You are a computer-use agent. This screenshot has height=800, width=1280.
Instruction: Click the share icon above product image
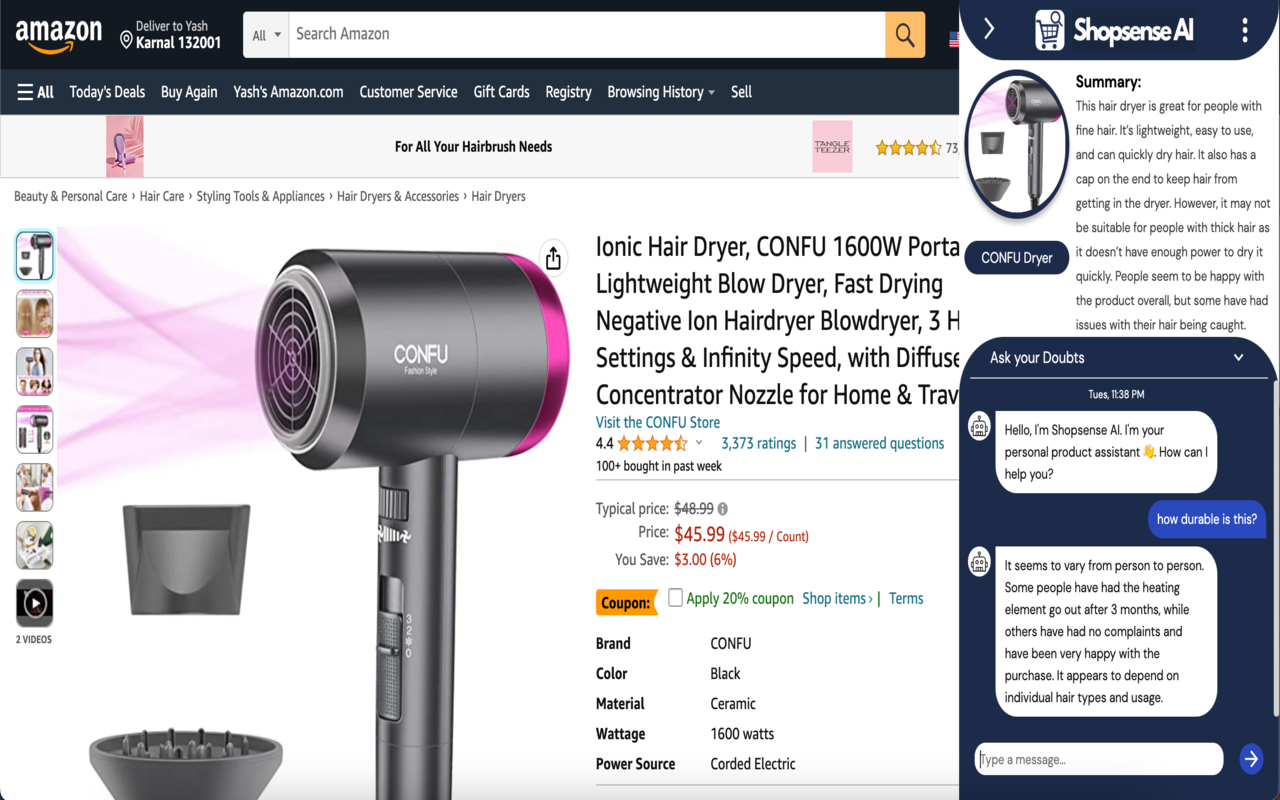click(x=553, y=258)
